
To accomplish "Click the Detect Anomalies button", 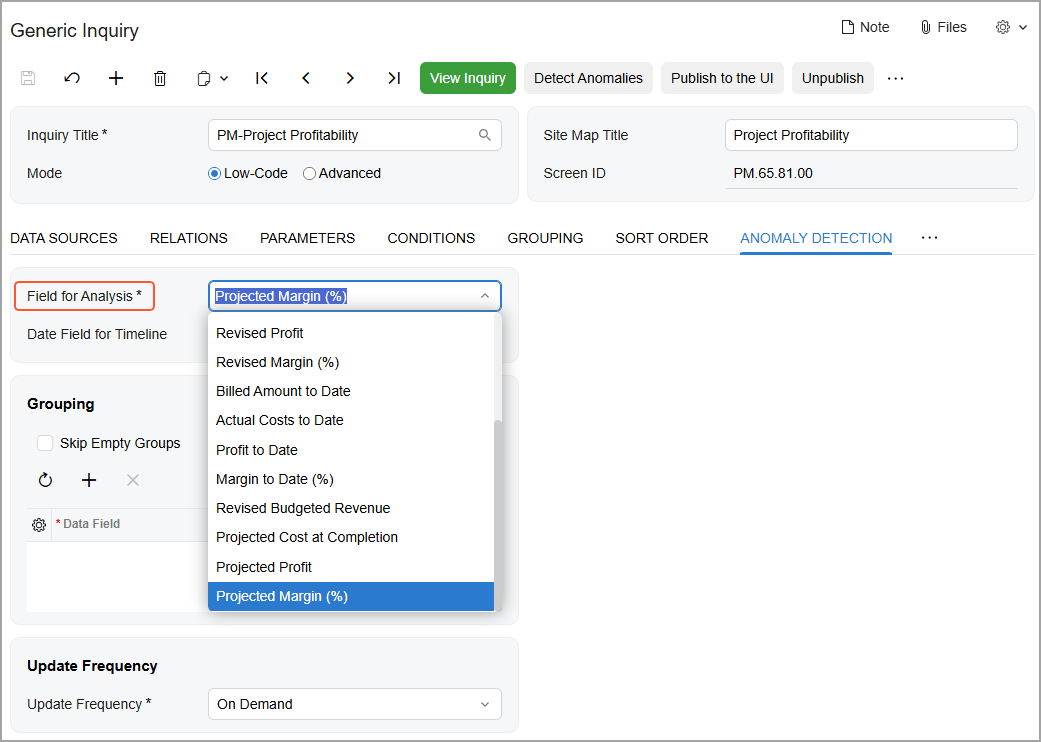I will click(588, 78).
